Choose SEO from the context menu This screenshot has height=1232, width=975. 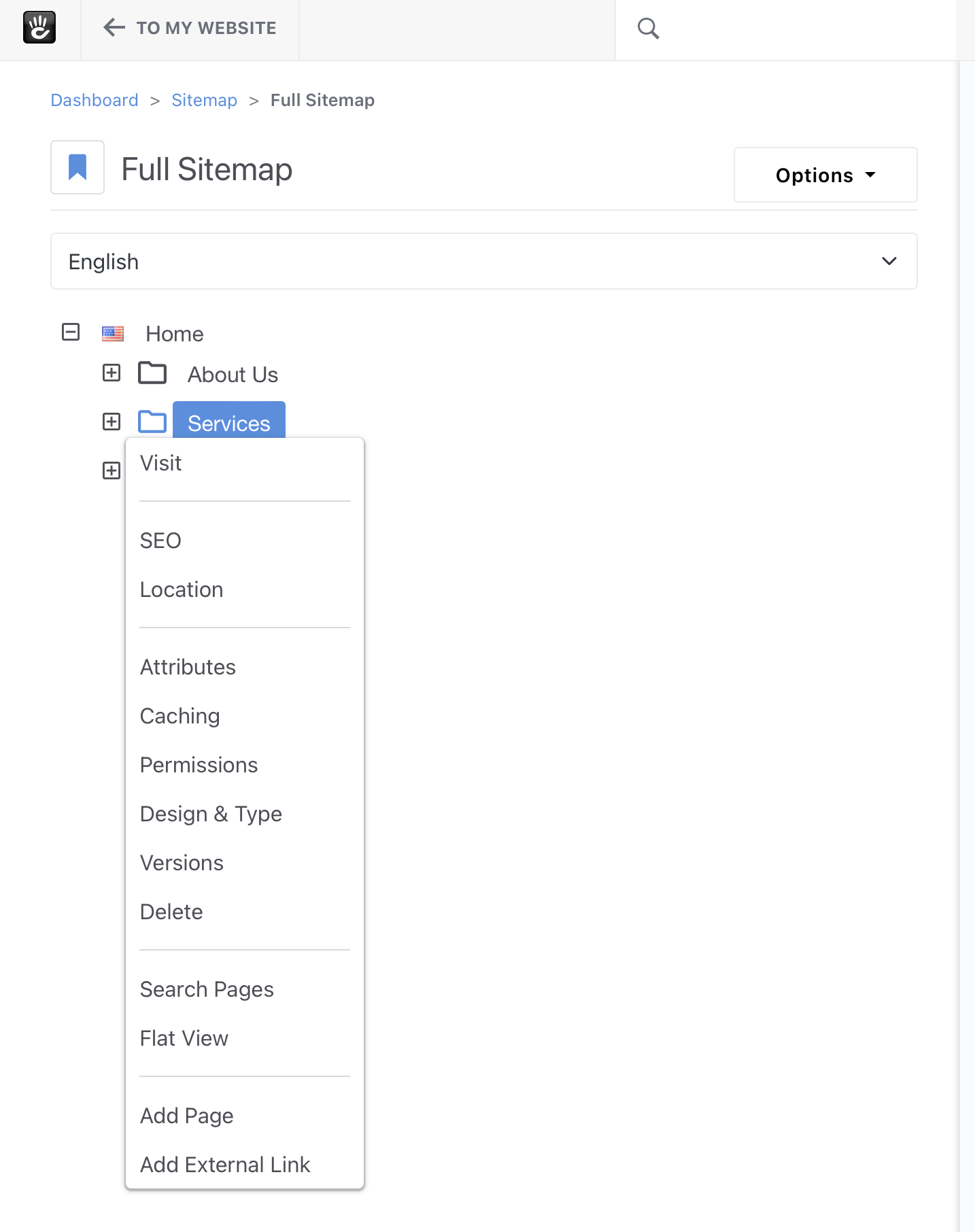(x=160, y=541)
